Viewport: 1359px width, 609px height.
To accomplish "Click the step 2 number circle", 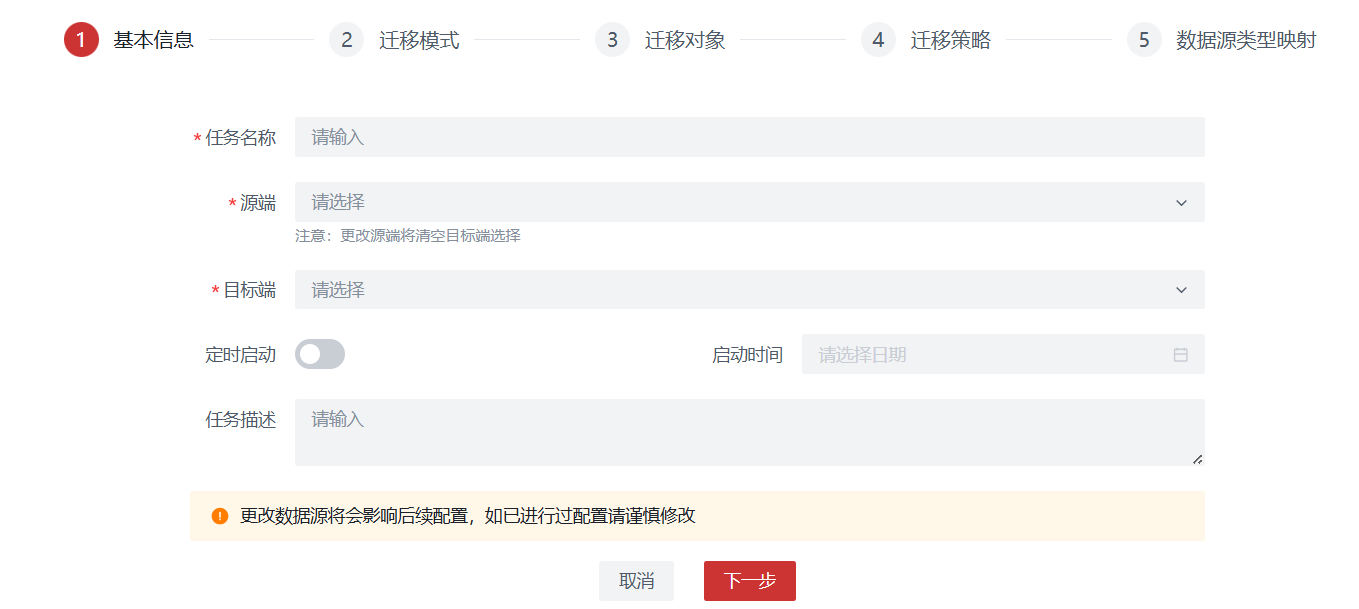I will (x=346, y=40).
